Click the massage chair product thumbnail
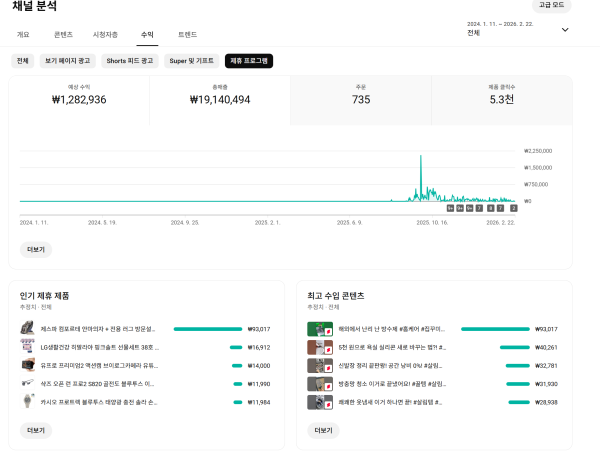Screen dimensions: 600x452 (27, 329)
